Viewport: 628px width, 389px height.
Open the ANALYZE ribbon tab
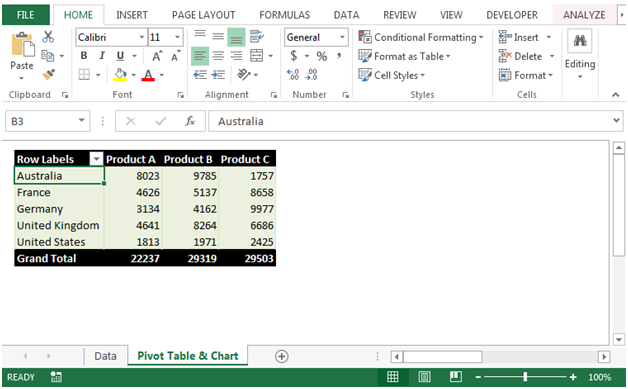(584, 15)
